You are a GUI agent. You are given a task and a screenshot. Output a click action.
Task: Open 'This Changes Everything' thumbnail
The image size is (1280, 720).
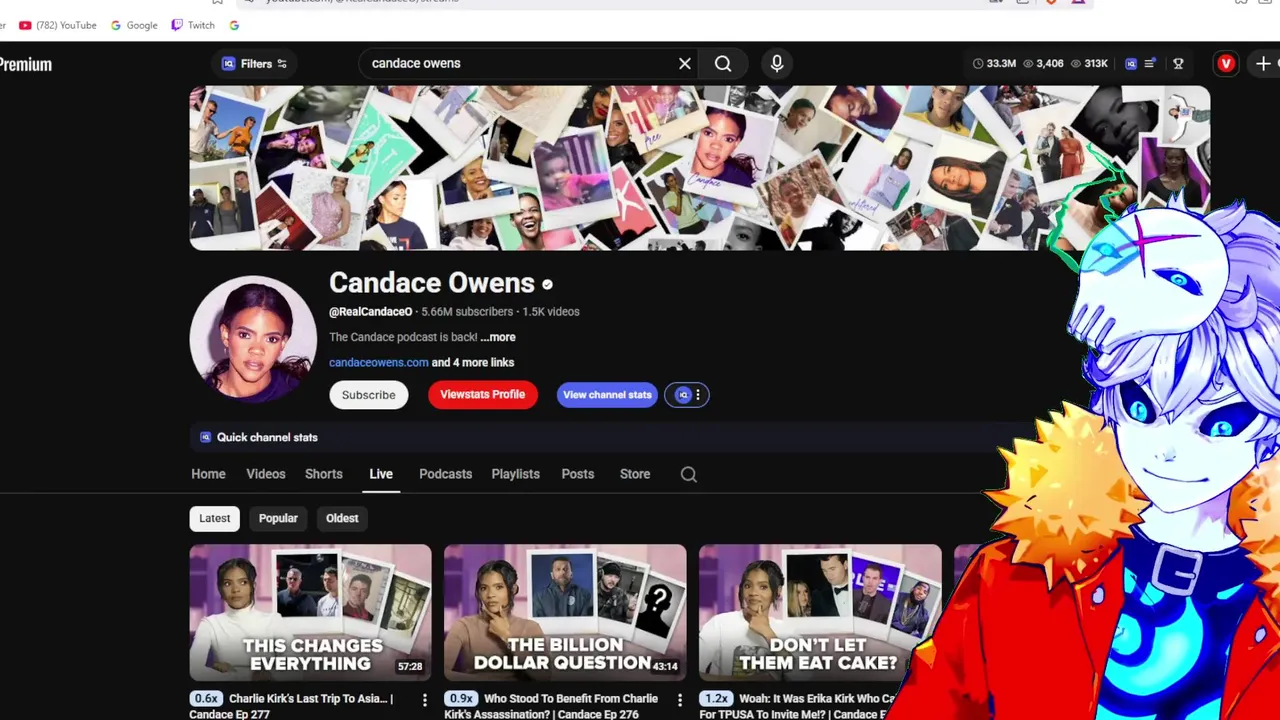point(310,612)
